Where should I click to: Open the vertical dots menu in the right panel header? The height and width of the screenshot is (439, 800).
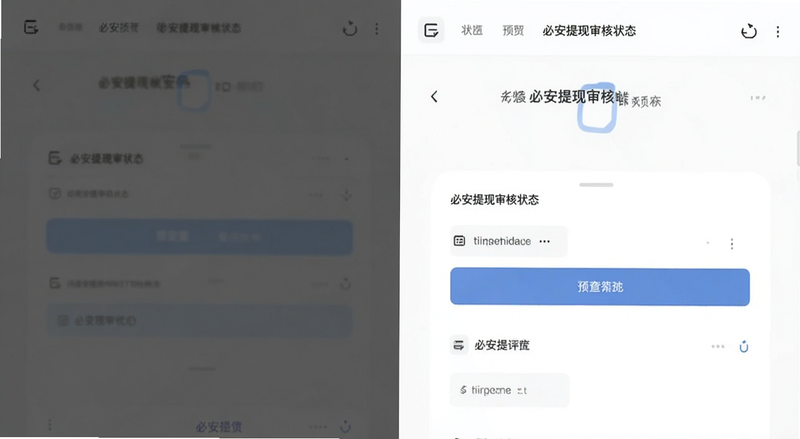coord(778,32)
